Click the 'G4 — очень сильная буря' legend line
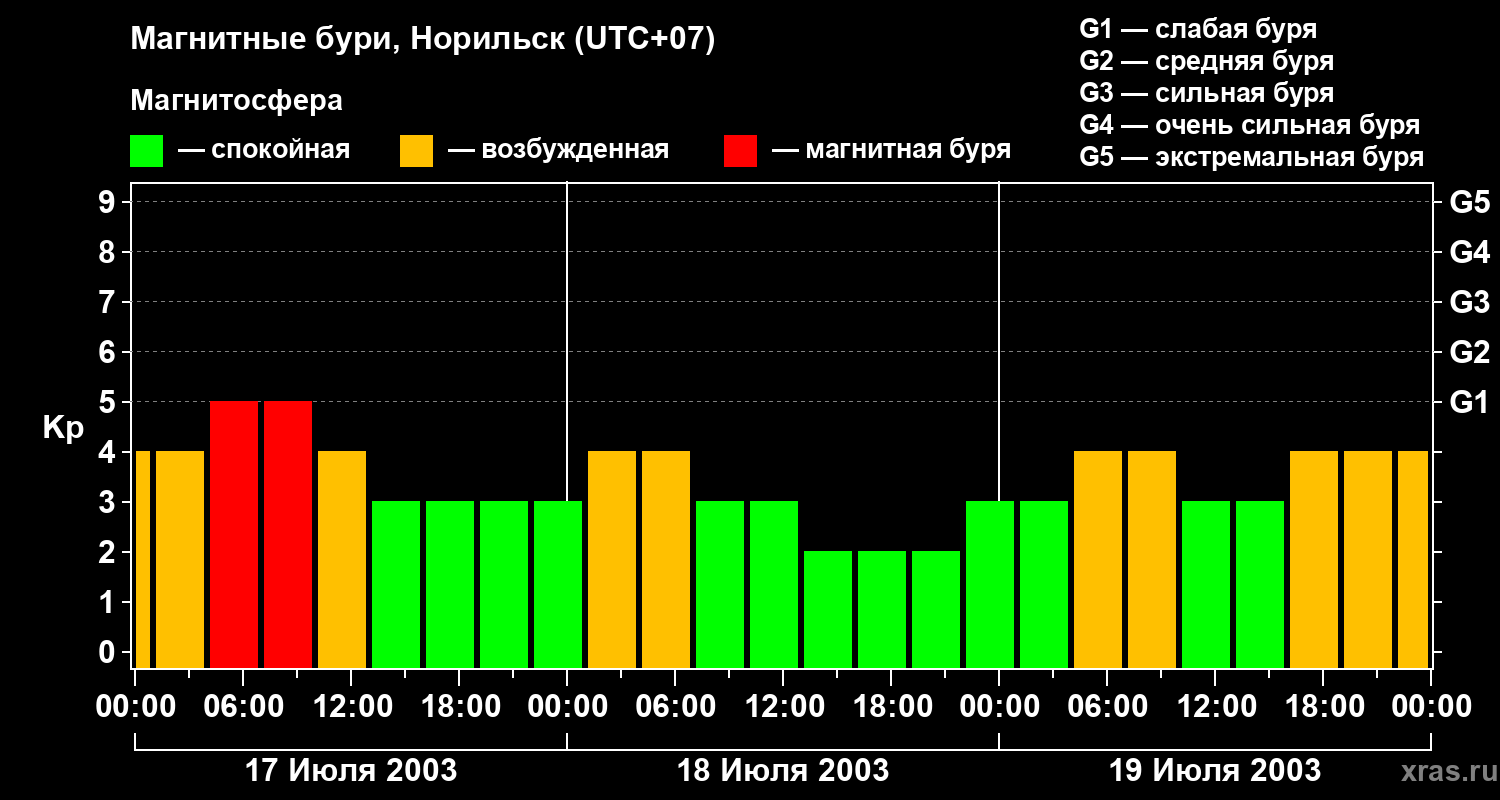Image resolution: width=1500 pixels, height=800 pixels. pyautogui.click(x=1250, y=125)
